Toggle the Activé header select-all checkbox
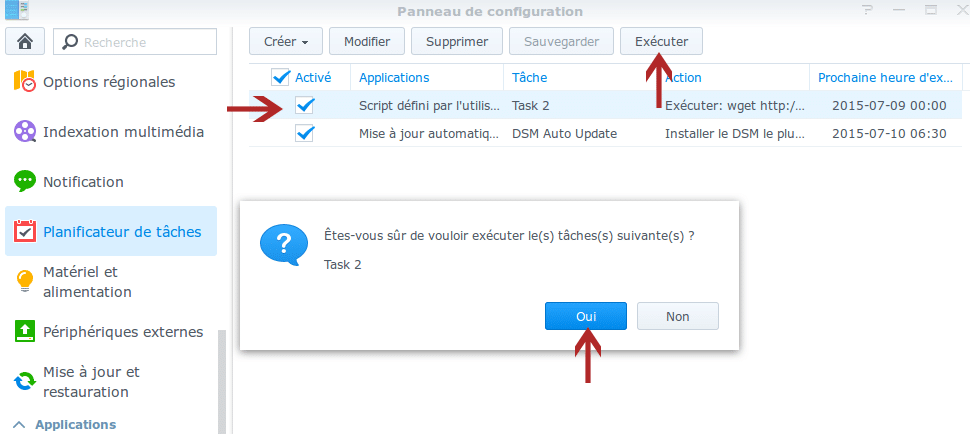The width and height of the screenshot is (970, 434). pos(281,77)
